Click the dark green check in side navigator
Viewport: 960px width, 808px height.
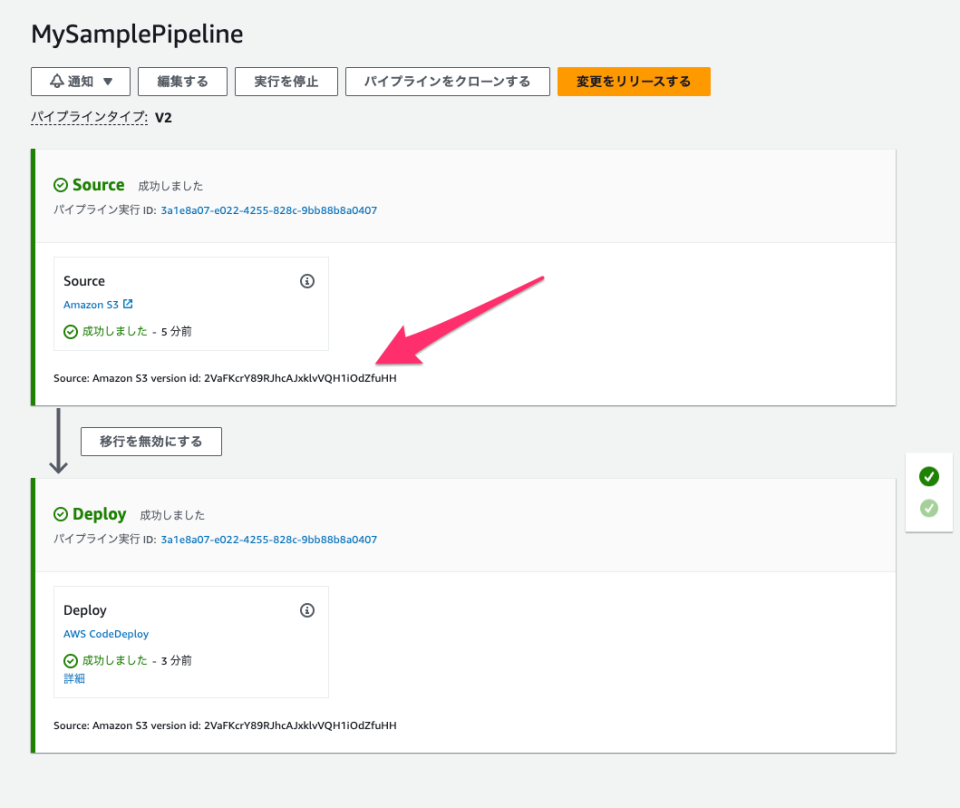coord(929,476)
